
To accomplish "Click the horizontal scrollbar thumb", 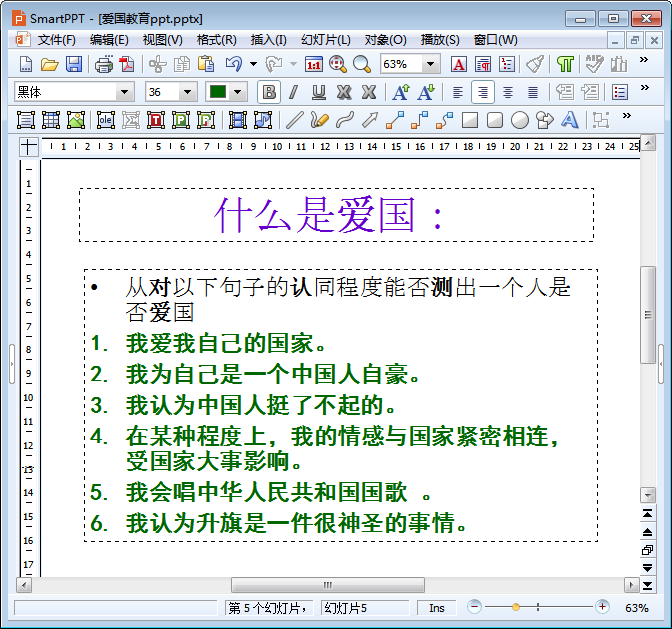I will 328,585.
